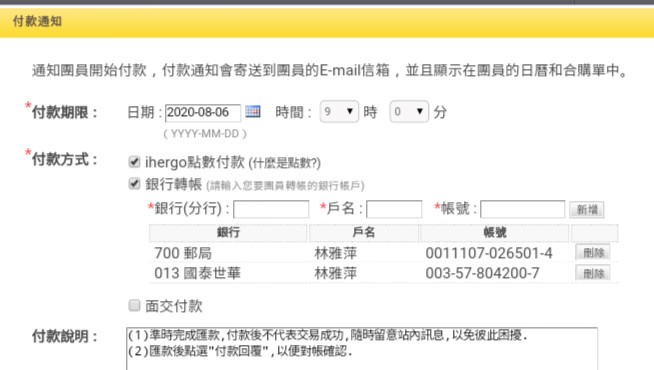Click the 戶名 input field
654x370 pixels.
tap(394, 209)
